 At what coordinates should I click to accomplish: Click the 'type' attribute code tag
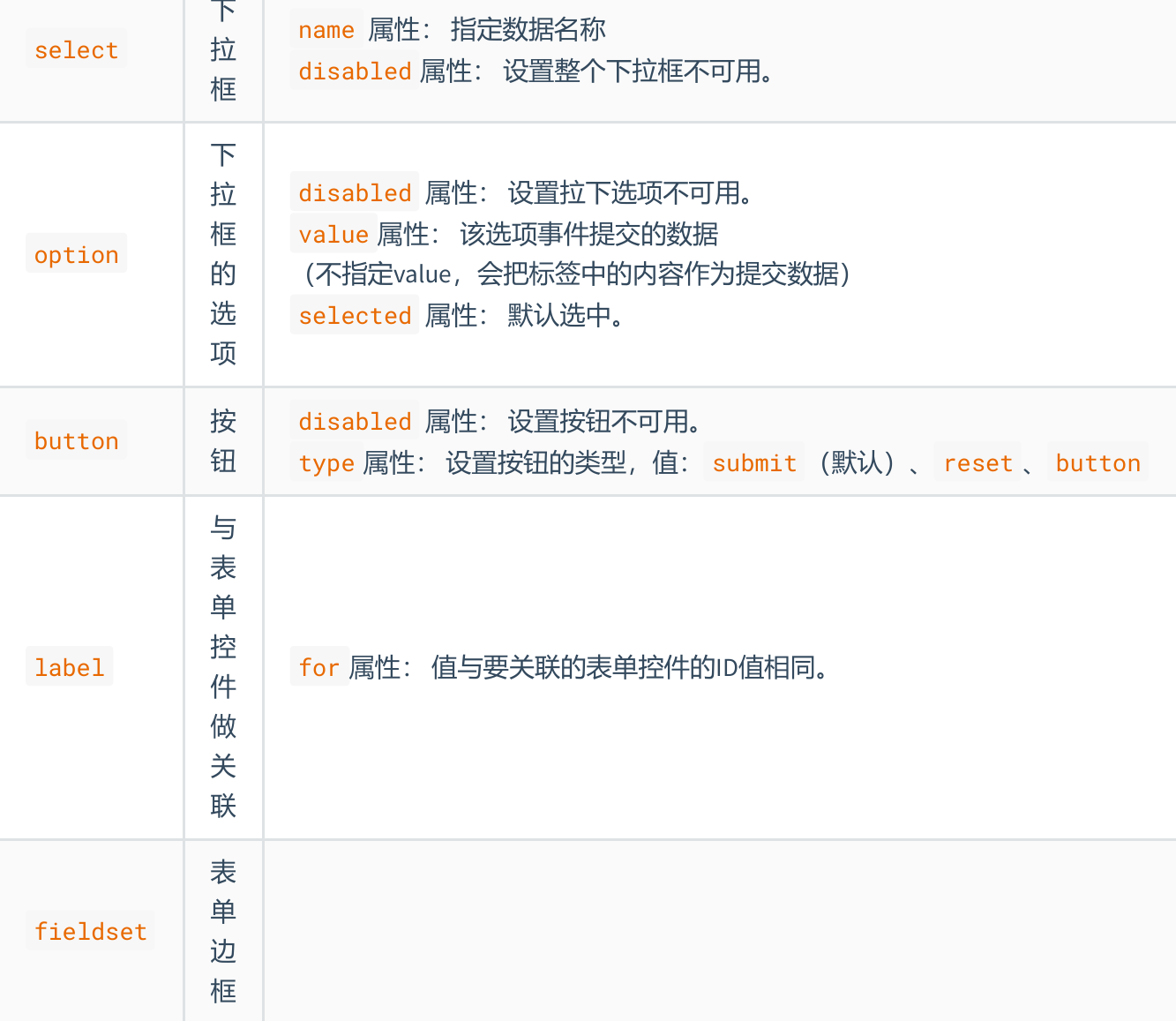pos(326,463)
